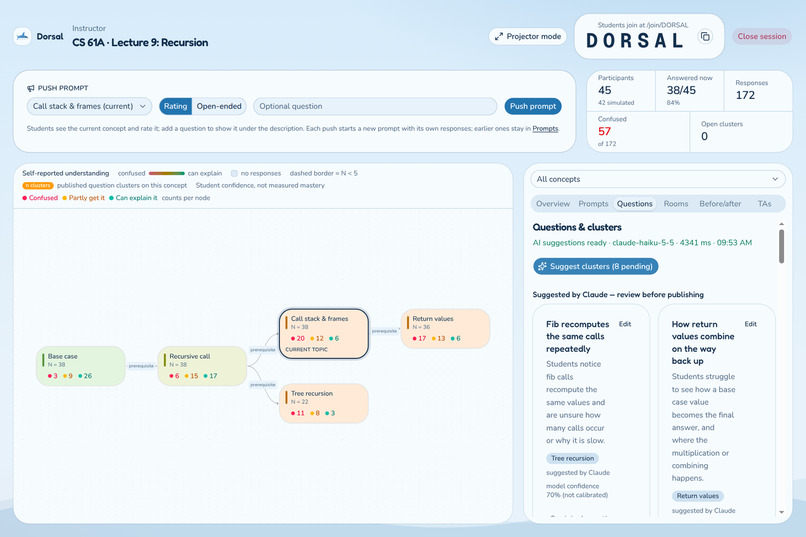Click the Questions & clusters heading
The width and height of the screenshot is (806, 537).
[577, 227]
